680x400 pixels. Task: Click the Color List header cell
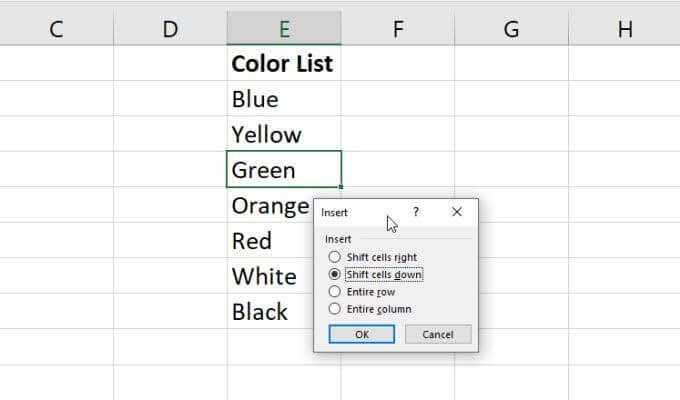point(283,64)
